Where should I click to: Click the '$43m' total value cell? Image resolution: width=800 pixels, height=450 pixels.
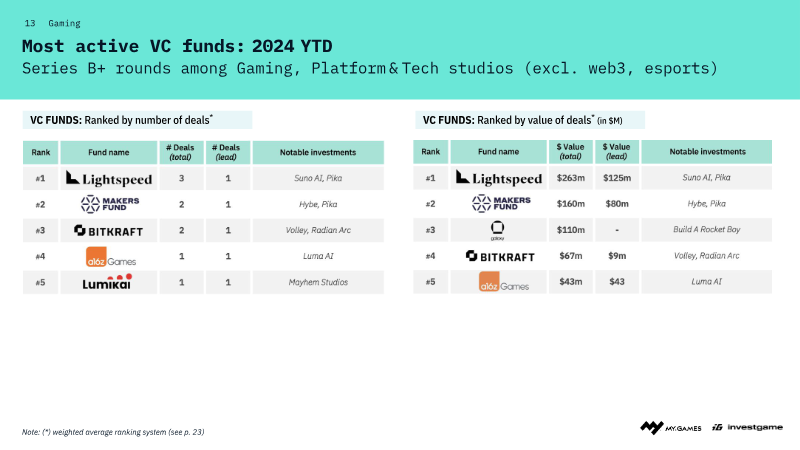tap(570, 282)
